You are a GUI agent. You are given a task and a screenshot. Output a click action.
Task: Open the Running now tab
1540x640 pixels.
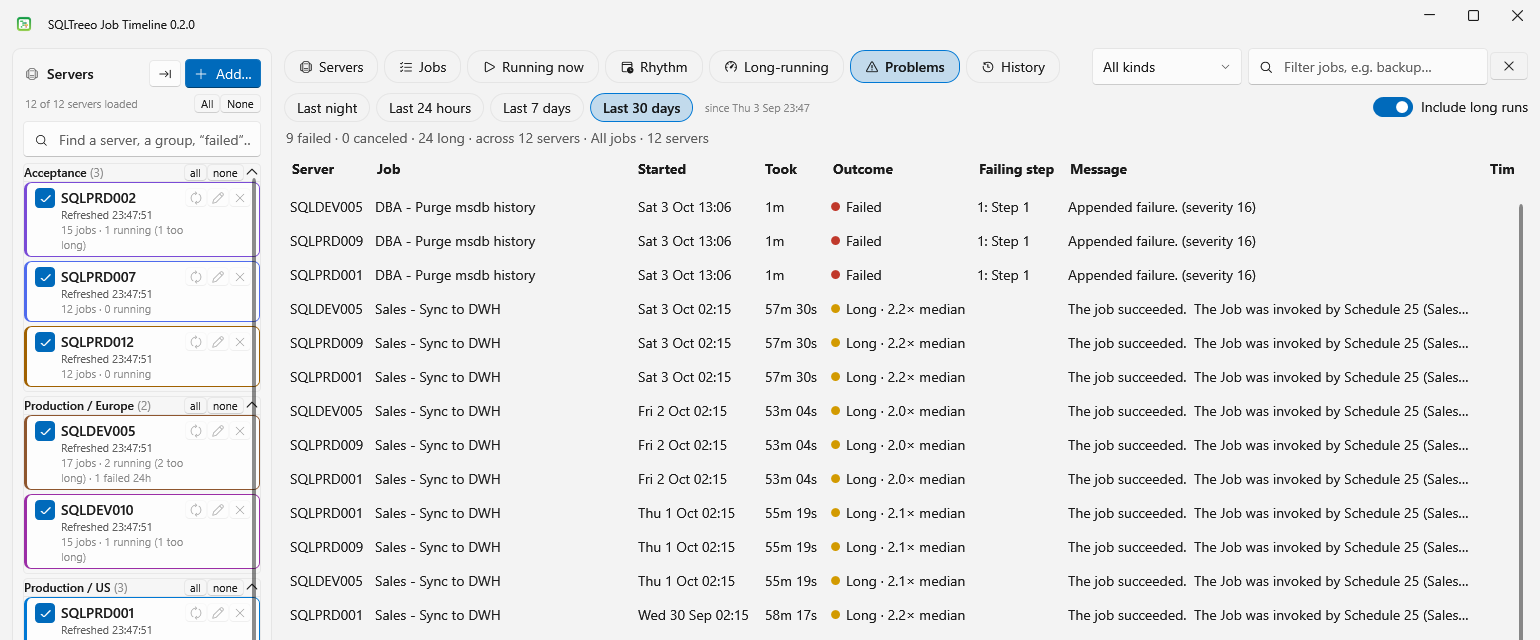coord(533,67)
